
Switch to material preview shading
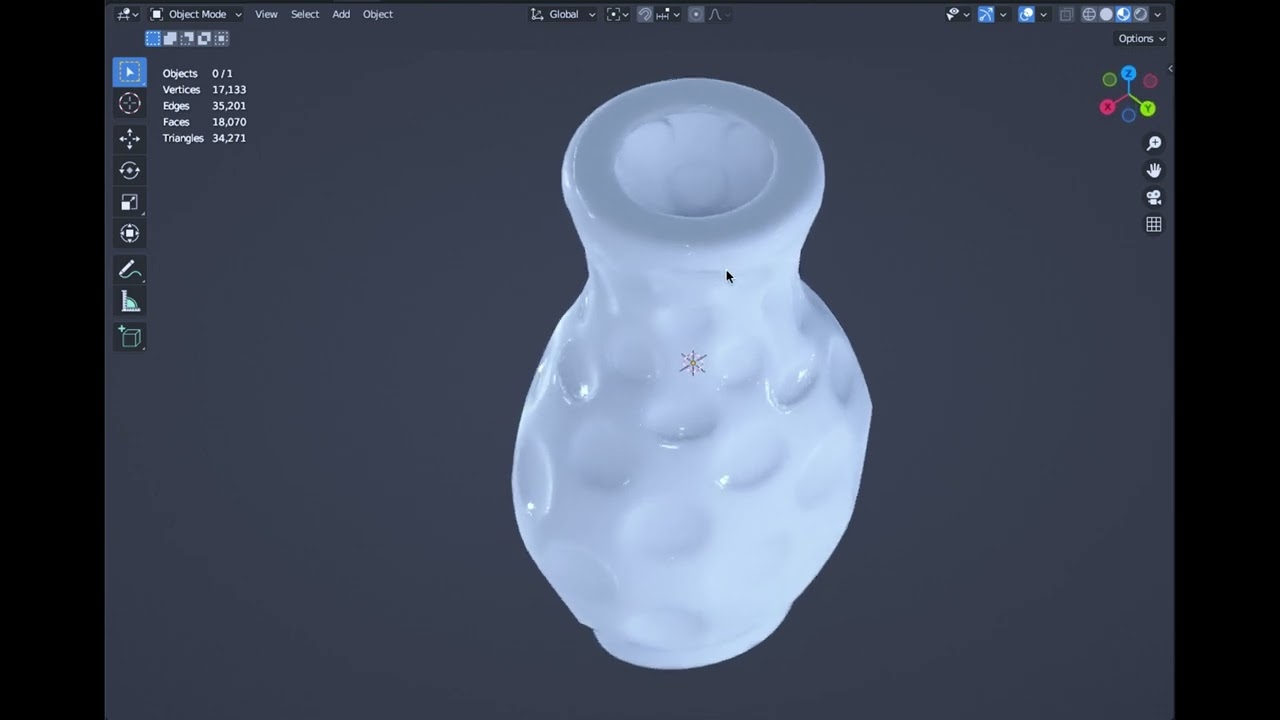click(x=1123, y=14)
